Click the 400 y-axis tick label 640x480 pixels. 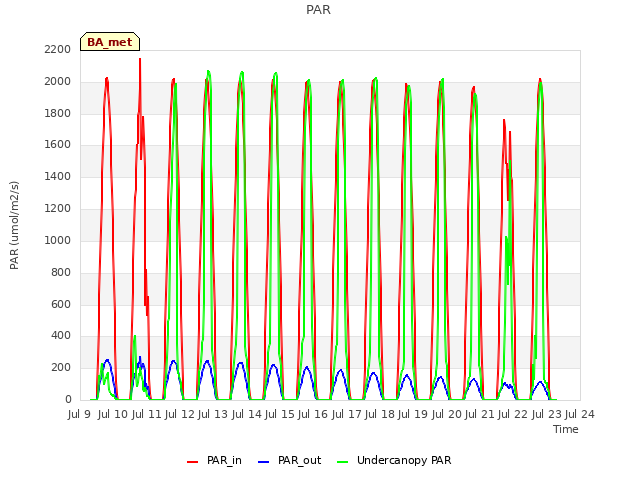click(61, 336)
